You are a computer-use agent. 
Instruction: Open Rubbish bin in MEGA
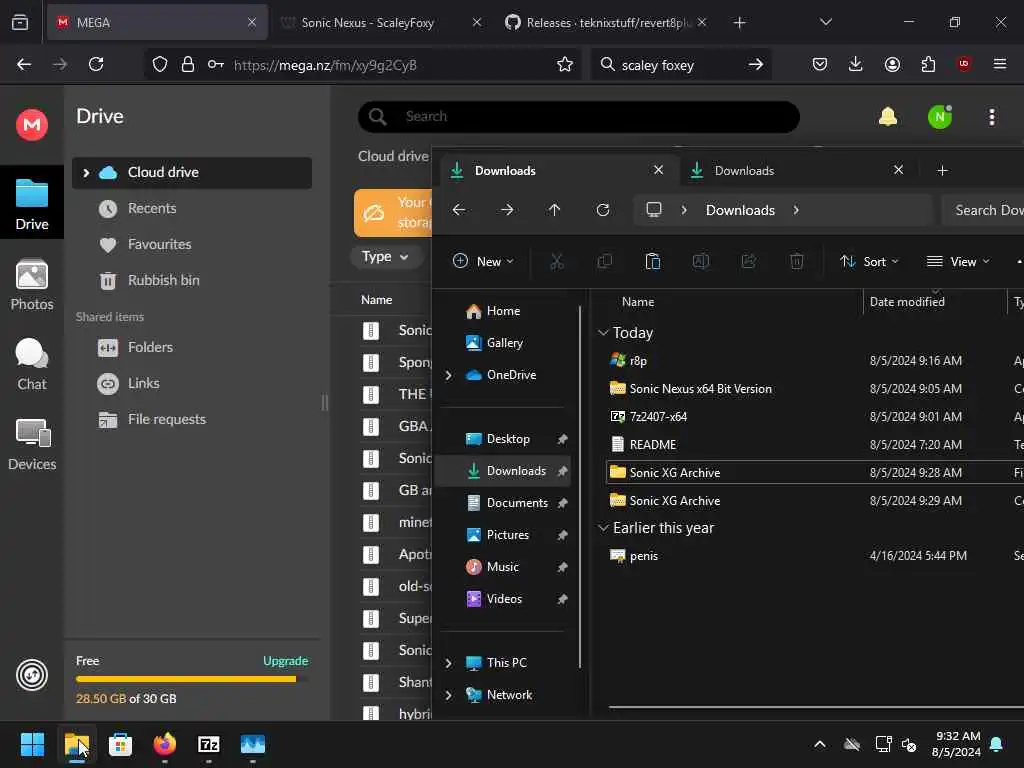(x=191, y=280)
